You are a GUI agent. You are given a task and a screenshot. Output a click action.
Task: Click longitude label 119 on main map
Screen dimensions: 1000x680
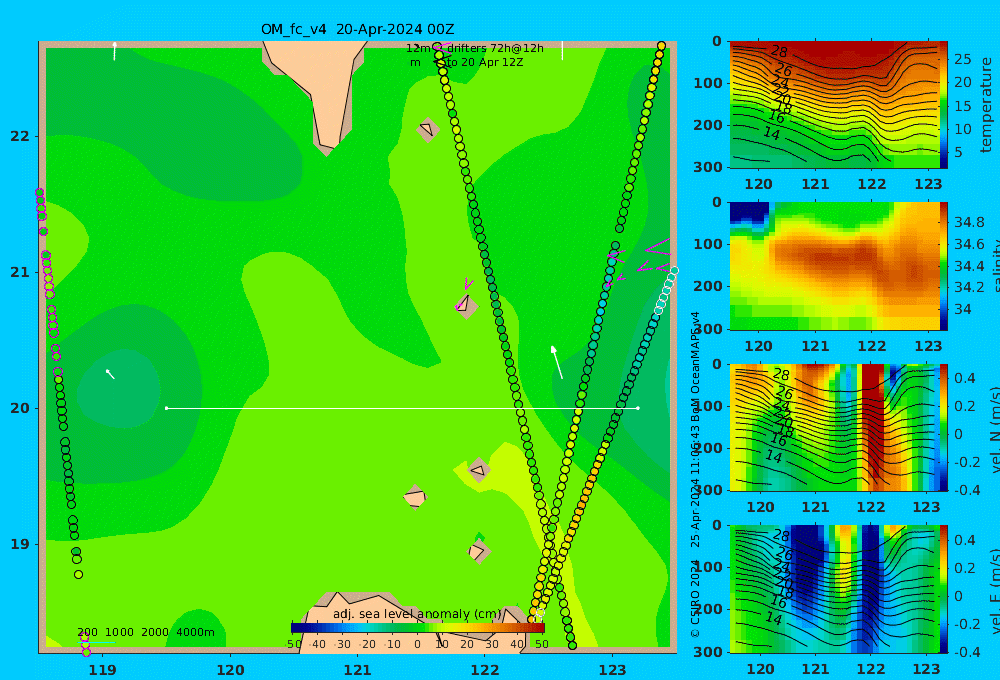[102, 670]
